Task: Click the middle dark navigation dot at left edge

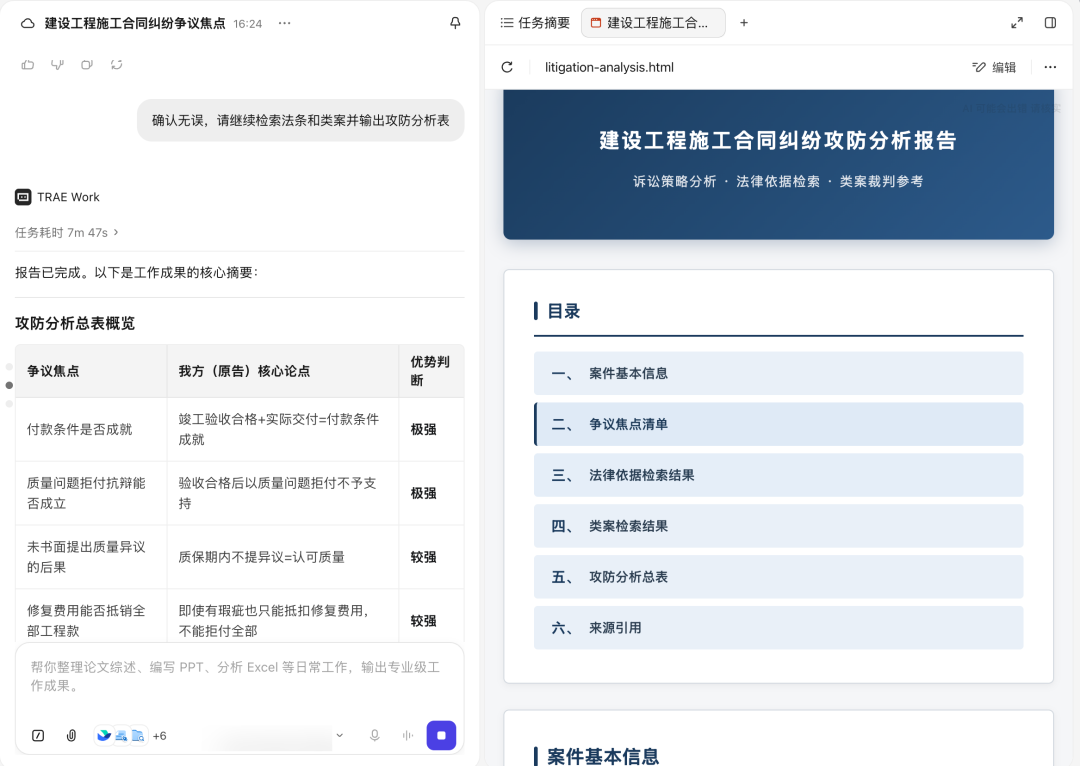Action: [x=9, y=385]
